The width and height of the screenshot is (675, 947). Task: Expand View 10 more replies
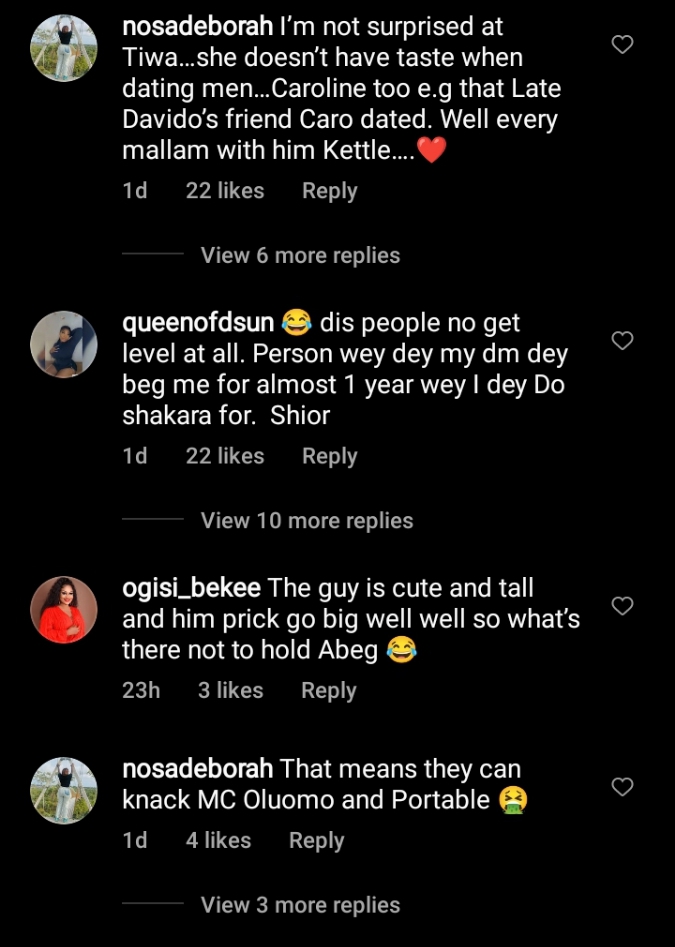click(306, 520)
